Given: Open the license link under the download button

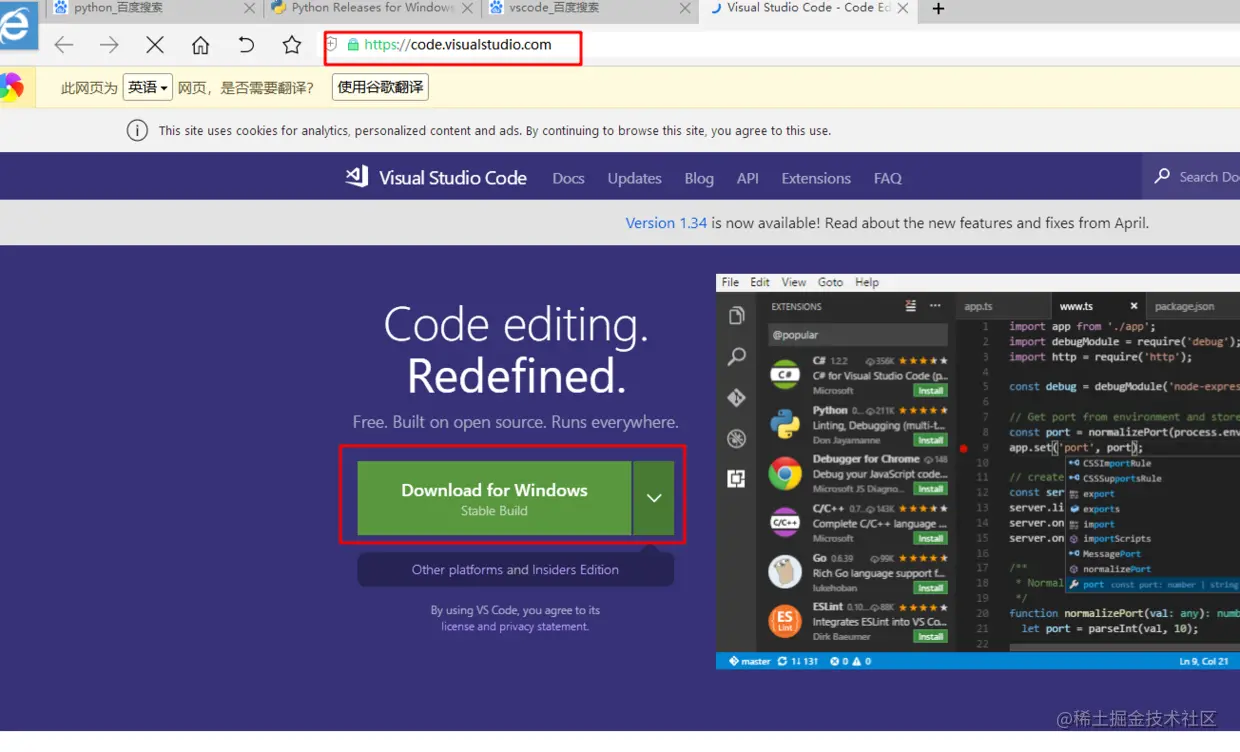Looking at the screenshot, I should tap(458, 627).
